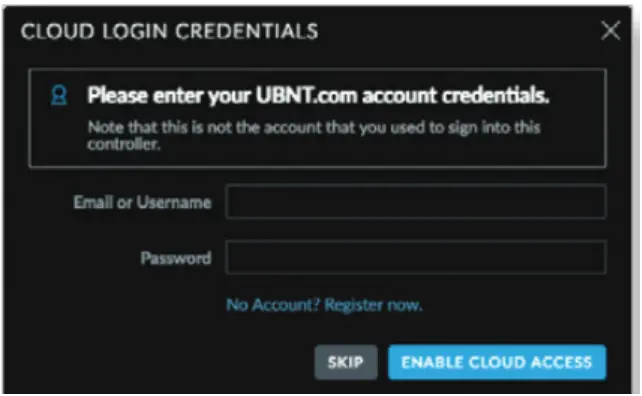Click the words Register now in the link

(x=373, y=305)
